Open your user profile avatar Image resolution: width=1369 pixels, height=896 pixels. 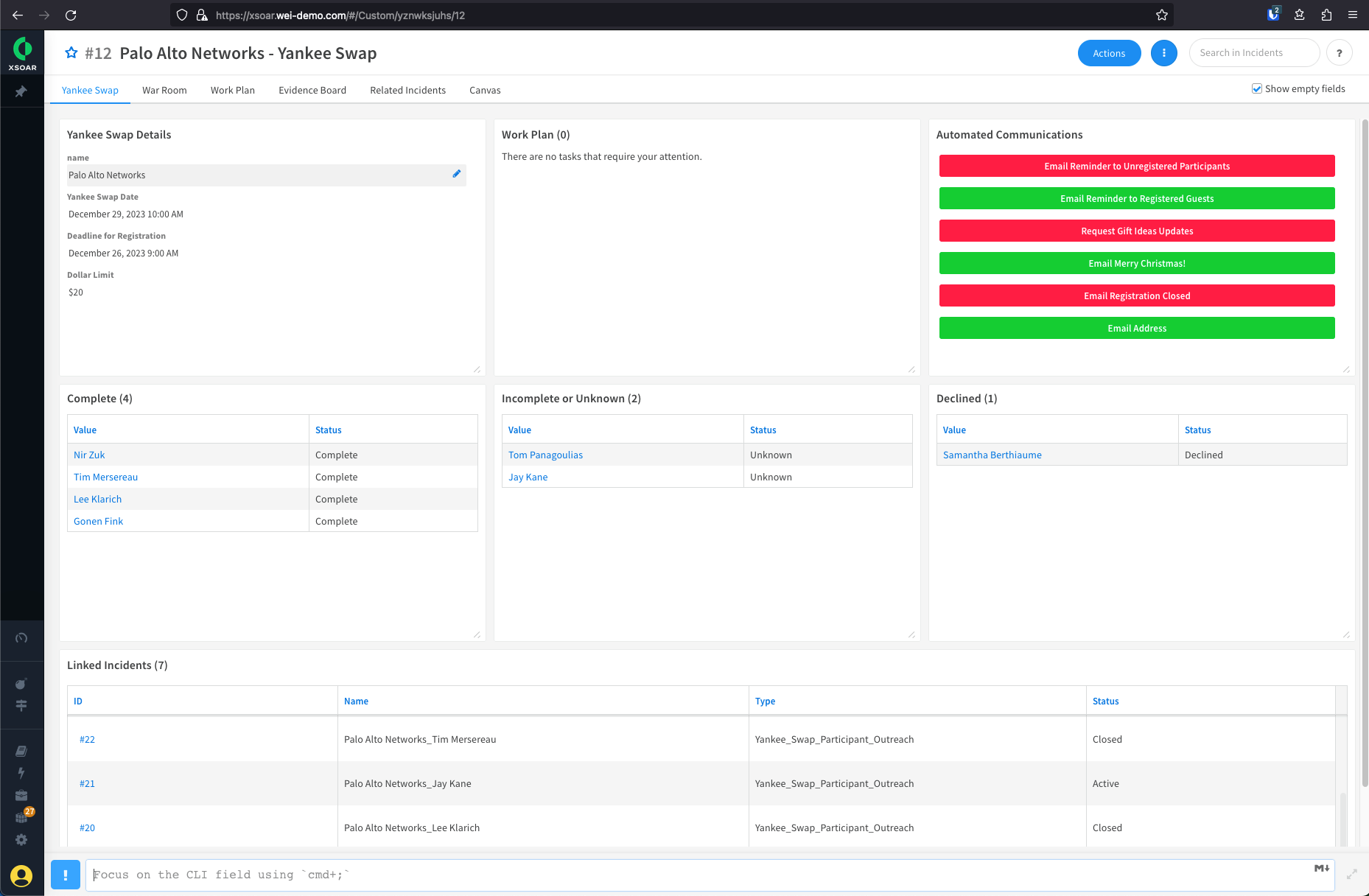21,875
